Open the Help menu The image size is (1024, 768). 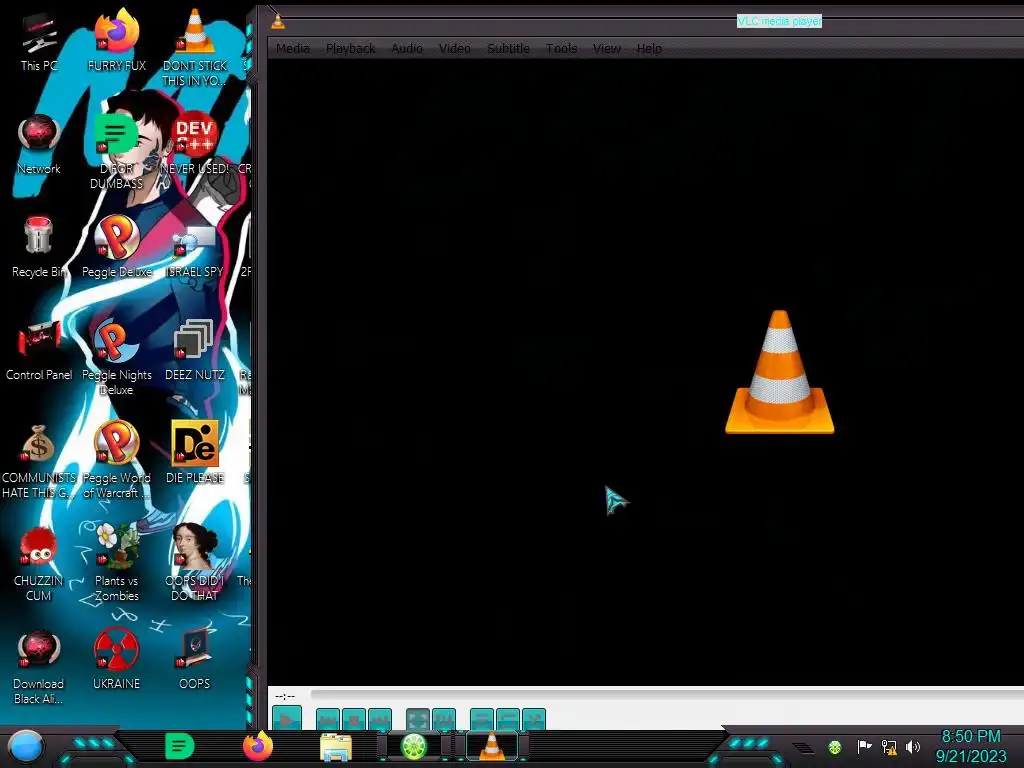click(648, 48)
